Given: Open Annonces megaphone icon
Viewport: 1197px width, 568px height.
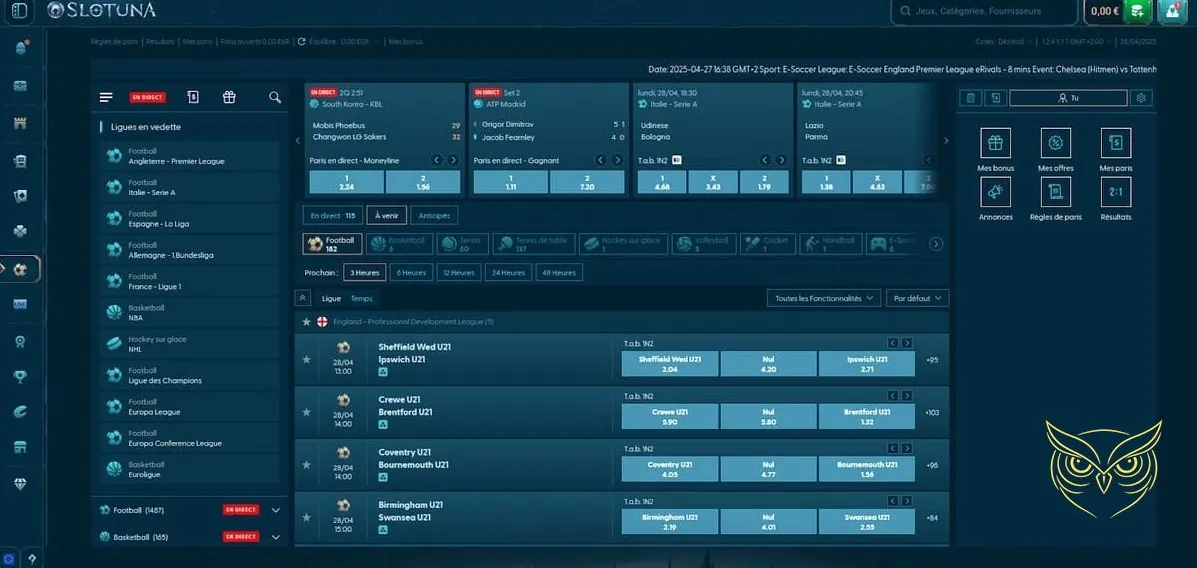Looking at the screenshot, I should pos(995,192).
